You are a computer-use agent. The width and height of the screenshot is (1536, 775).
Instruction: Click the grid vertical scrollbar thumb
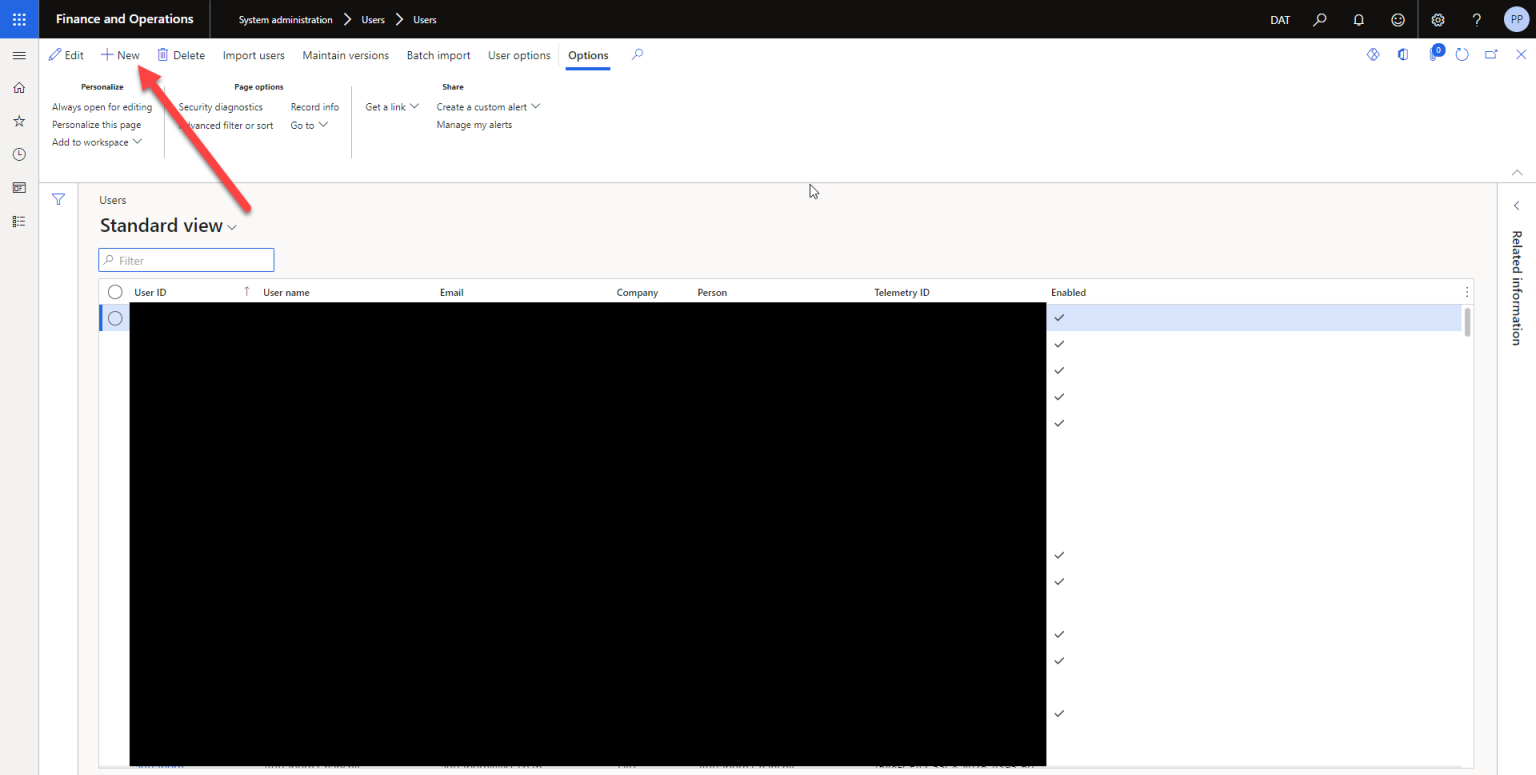coord(1468,322)
